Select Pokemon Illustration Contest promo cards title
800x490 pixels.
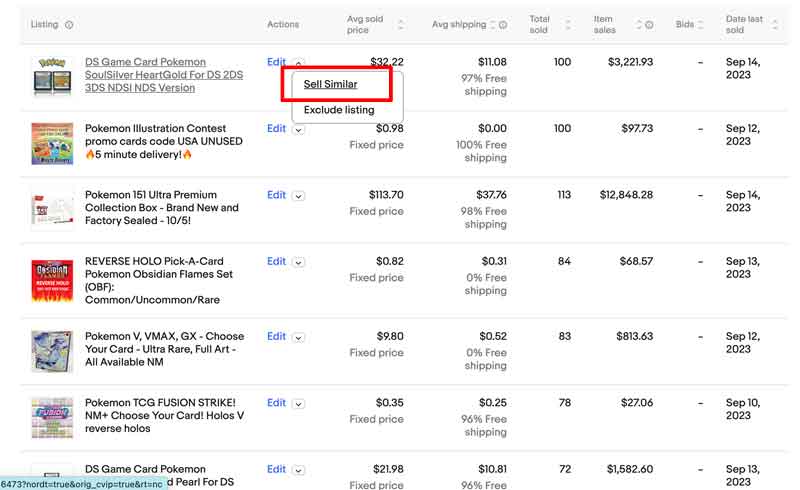[164, 141]
